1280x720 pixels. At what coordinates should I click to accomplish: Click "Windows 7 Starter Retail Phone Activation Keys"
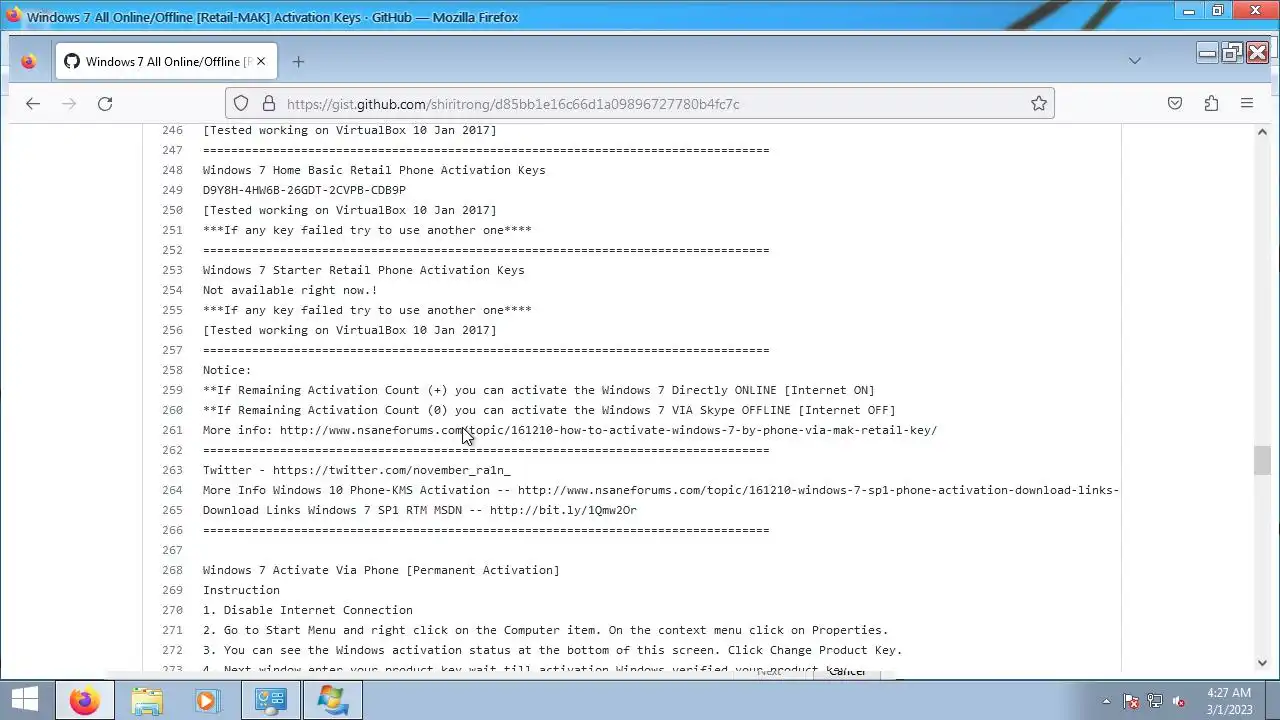pos(363,270)
